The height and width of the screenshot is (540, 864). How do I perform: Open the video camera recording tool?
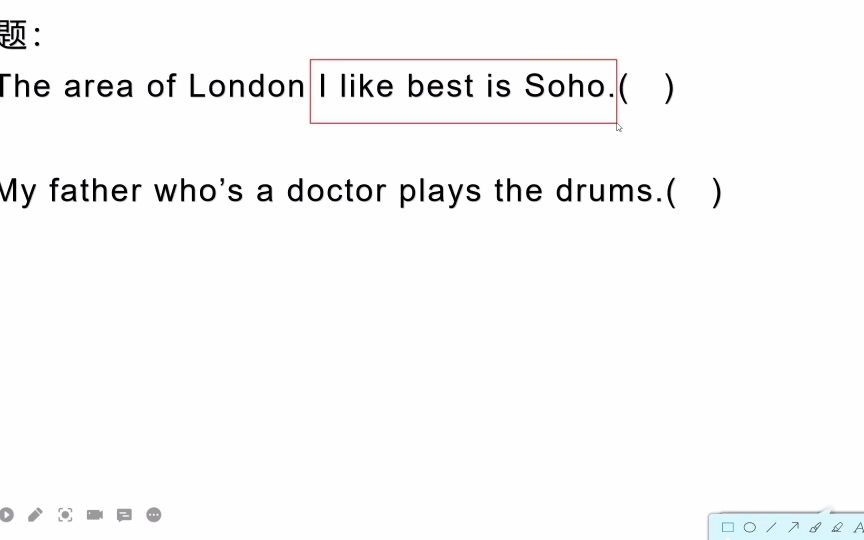coord(95,515)
